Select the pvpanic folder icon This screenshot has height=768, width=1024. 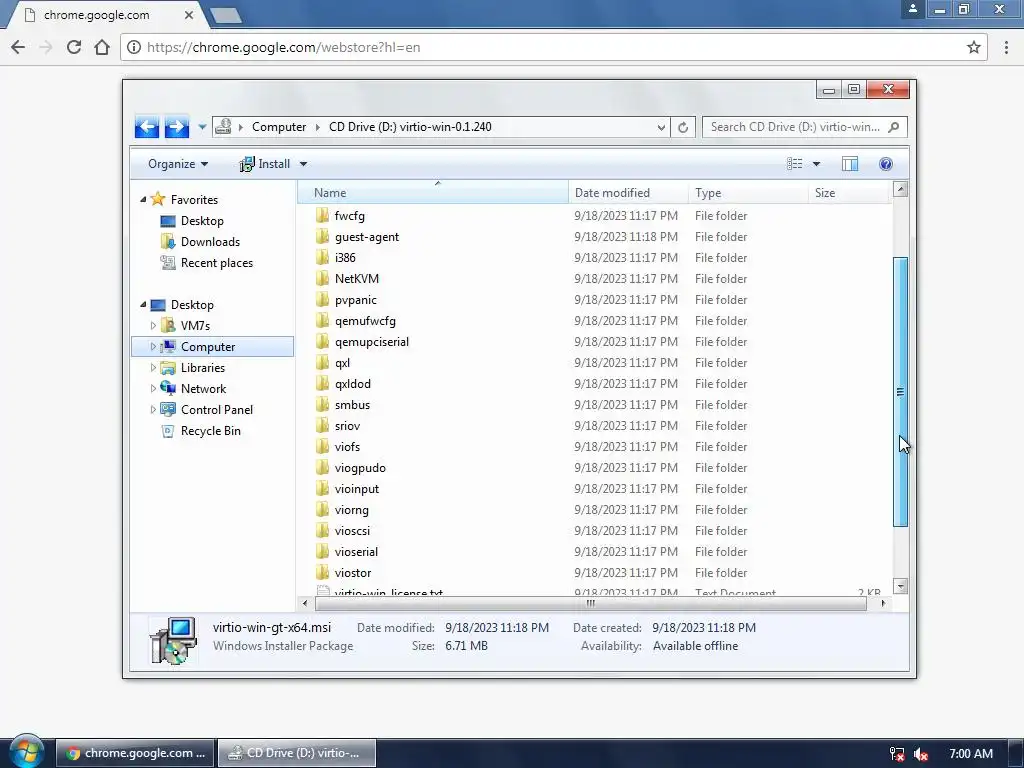[322, 300]
